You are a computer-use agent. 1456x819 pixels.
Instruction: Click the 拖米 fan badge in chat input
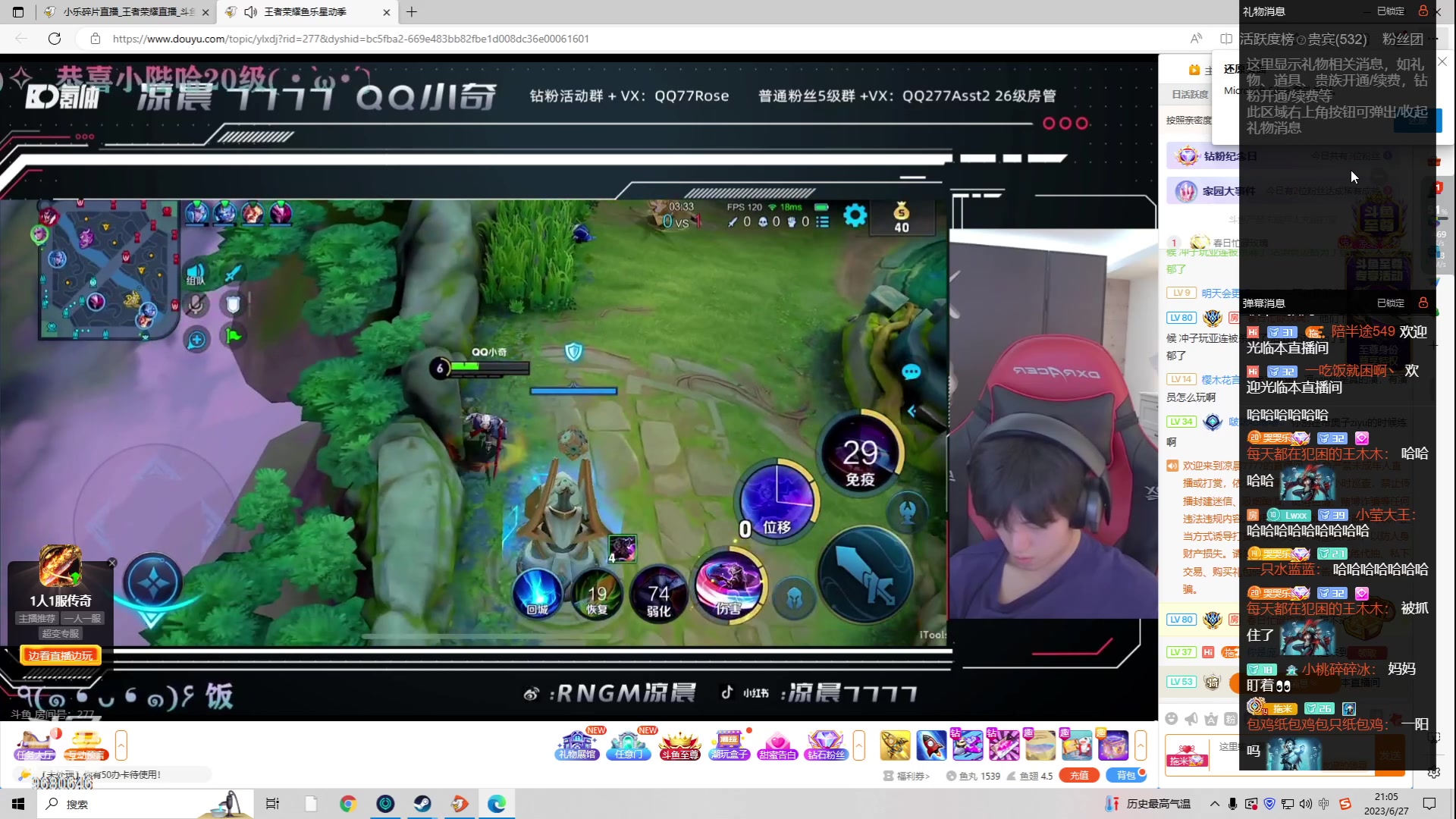point(1187,756)
